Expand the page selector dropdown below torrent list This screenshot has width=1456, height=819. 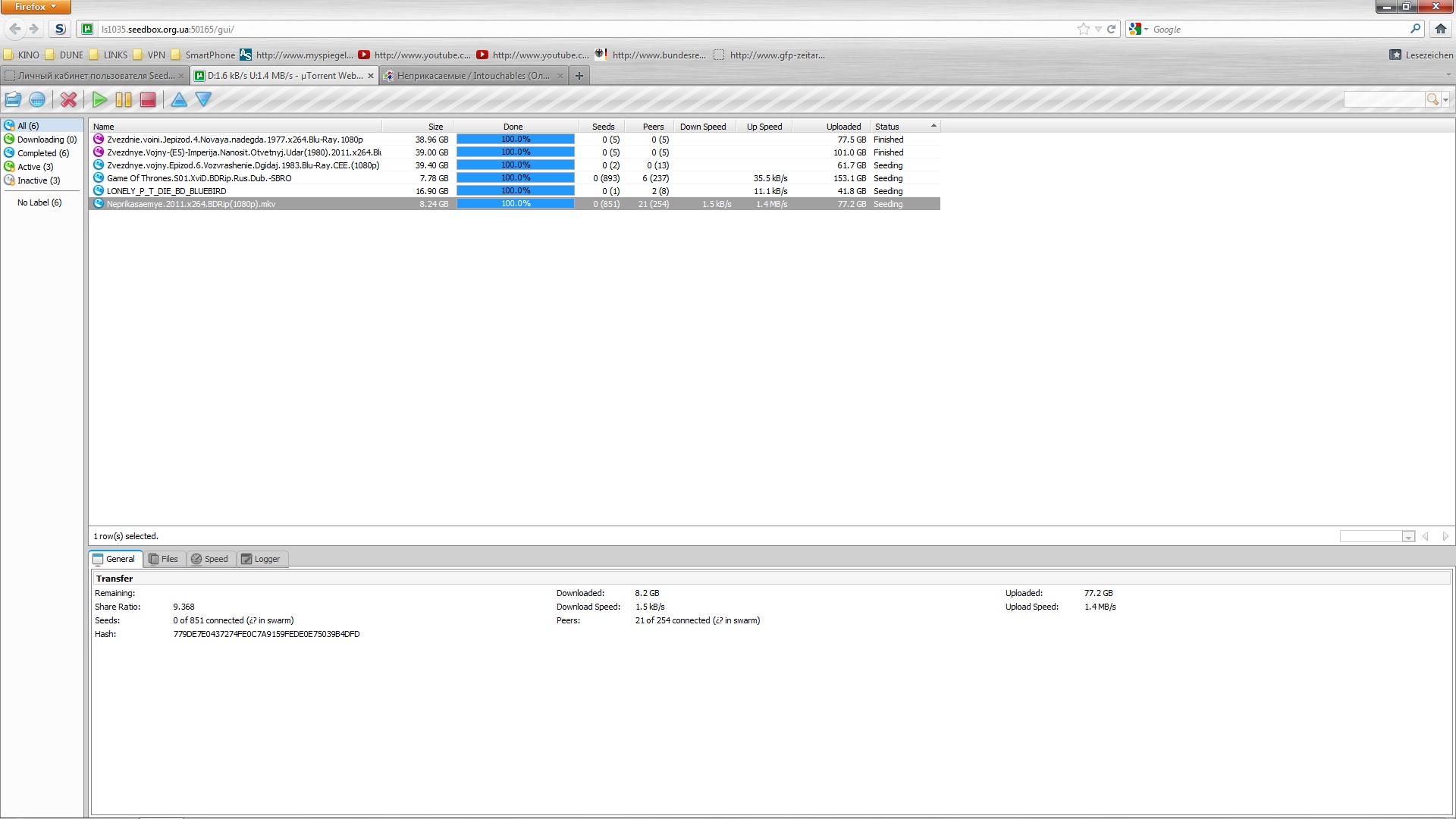(x=1408, y=537)
